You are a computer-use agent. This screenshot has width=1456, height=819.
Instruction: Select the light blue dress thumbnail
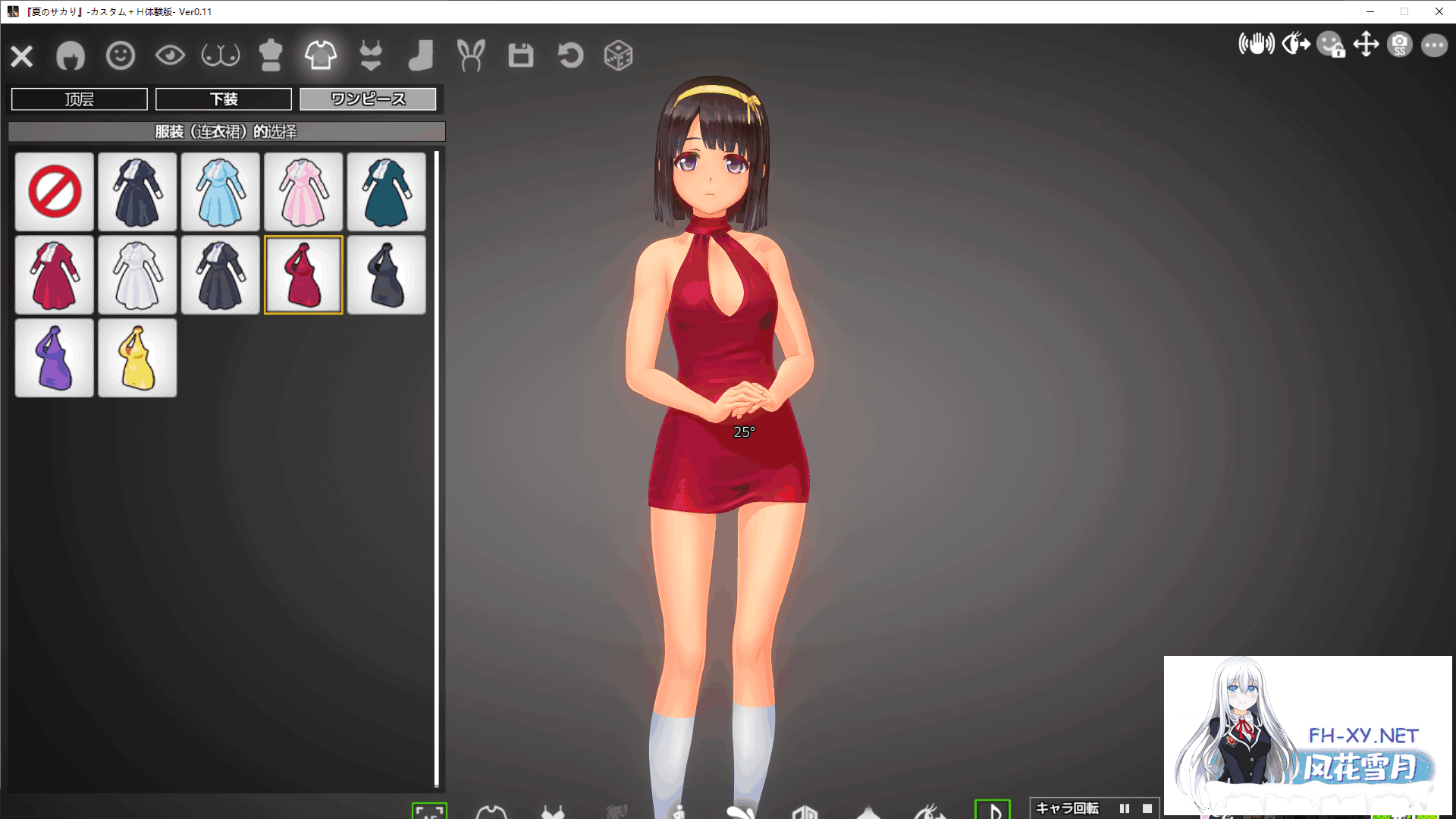(x=220, y=192)
